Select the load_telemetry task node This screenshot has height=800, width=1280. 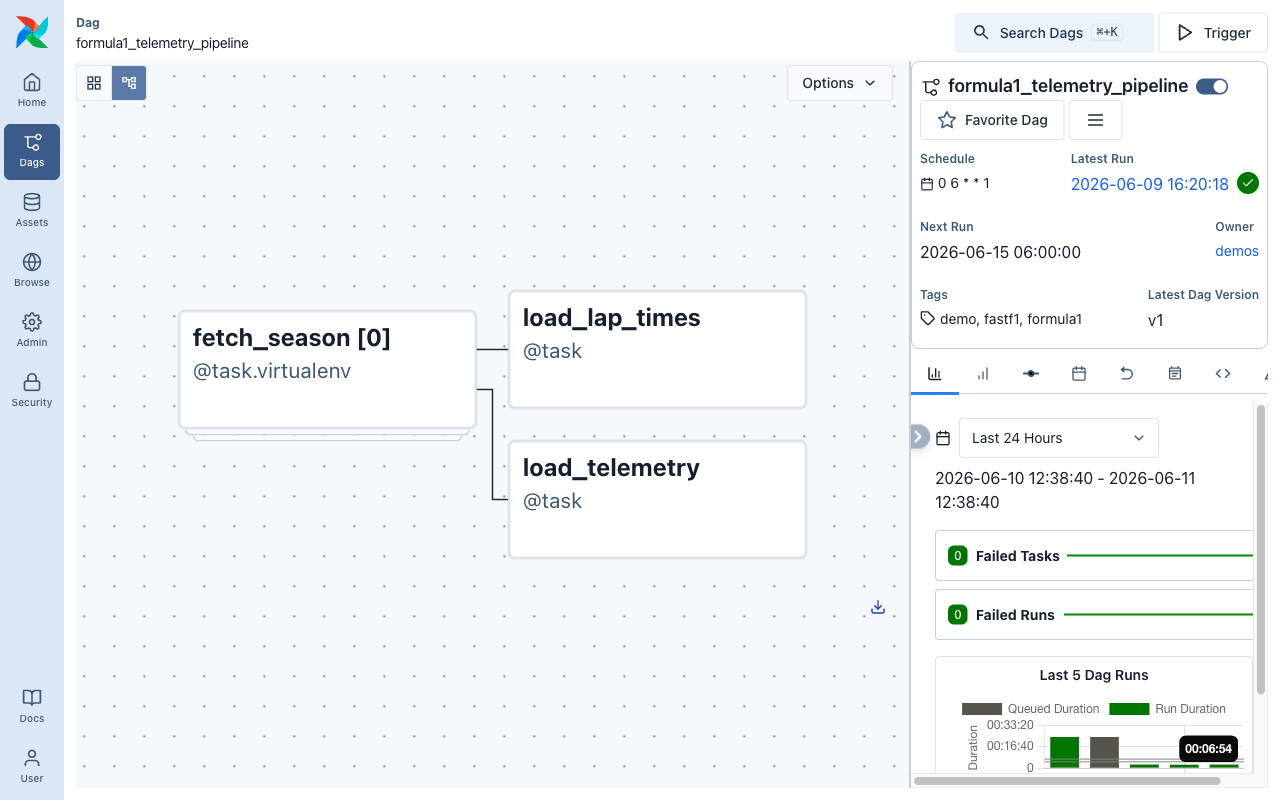(657, 499)
